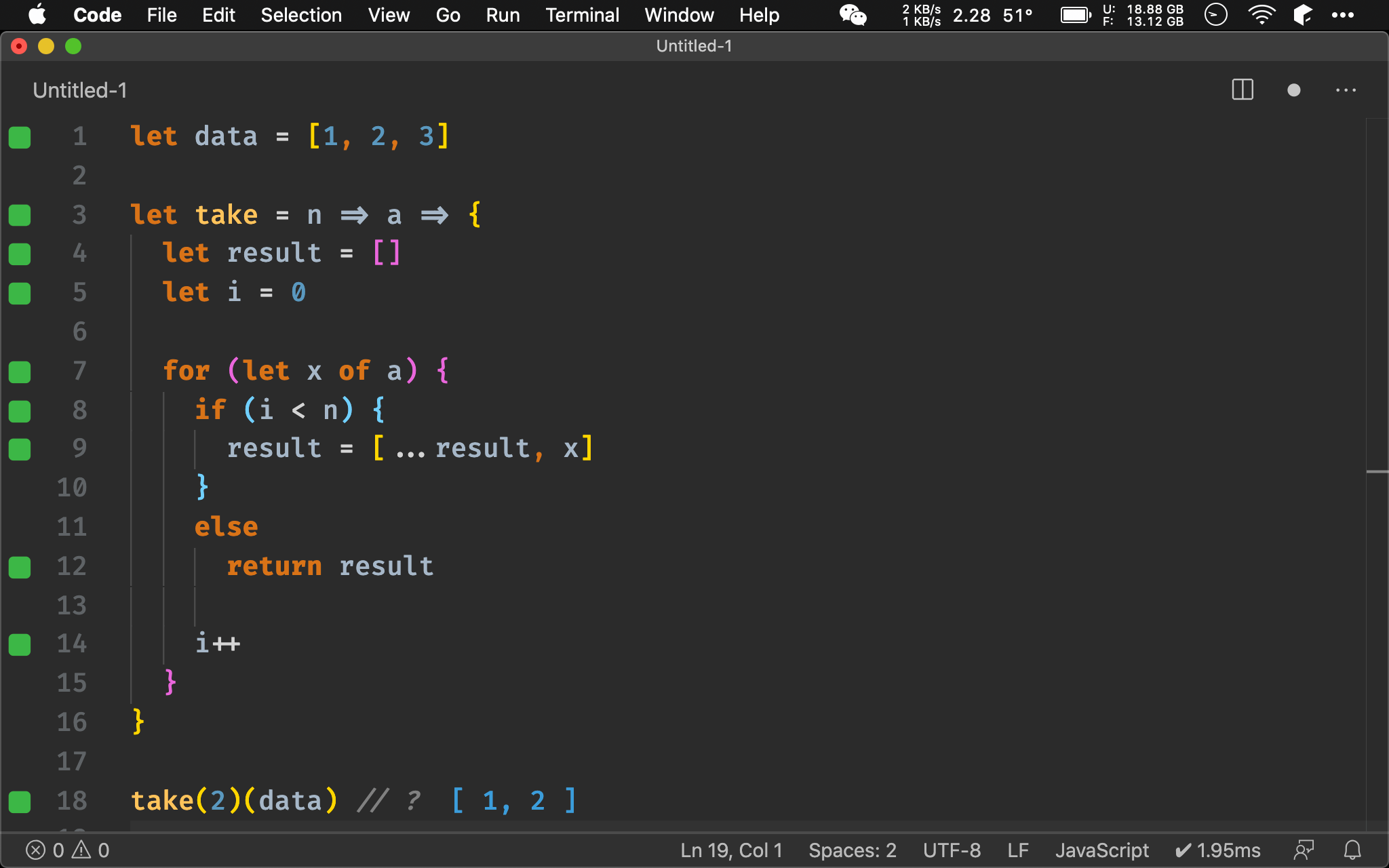Open the Edit menu
Viewport: 1389px width, 868px height.
tap(218, 15)
